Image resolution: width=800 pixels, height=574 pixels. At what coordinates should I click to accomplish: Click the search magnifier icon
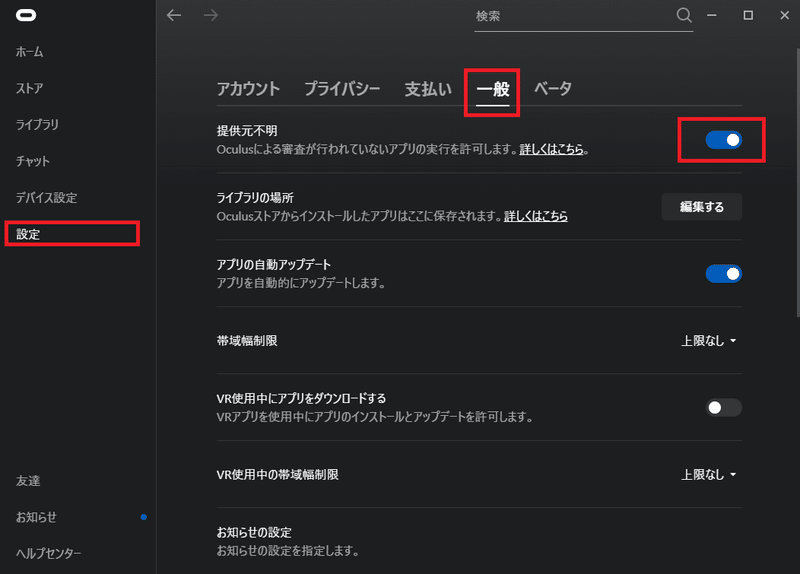(x=684, y=15)
